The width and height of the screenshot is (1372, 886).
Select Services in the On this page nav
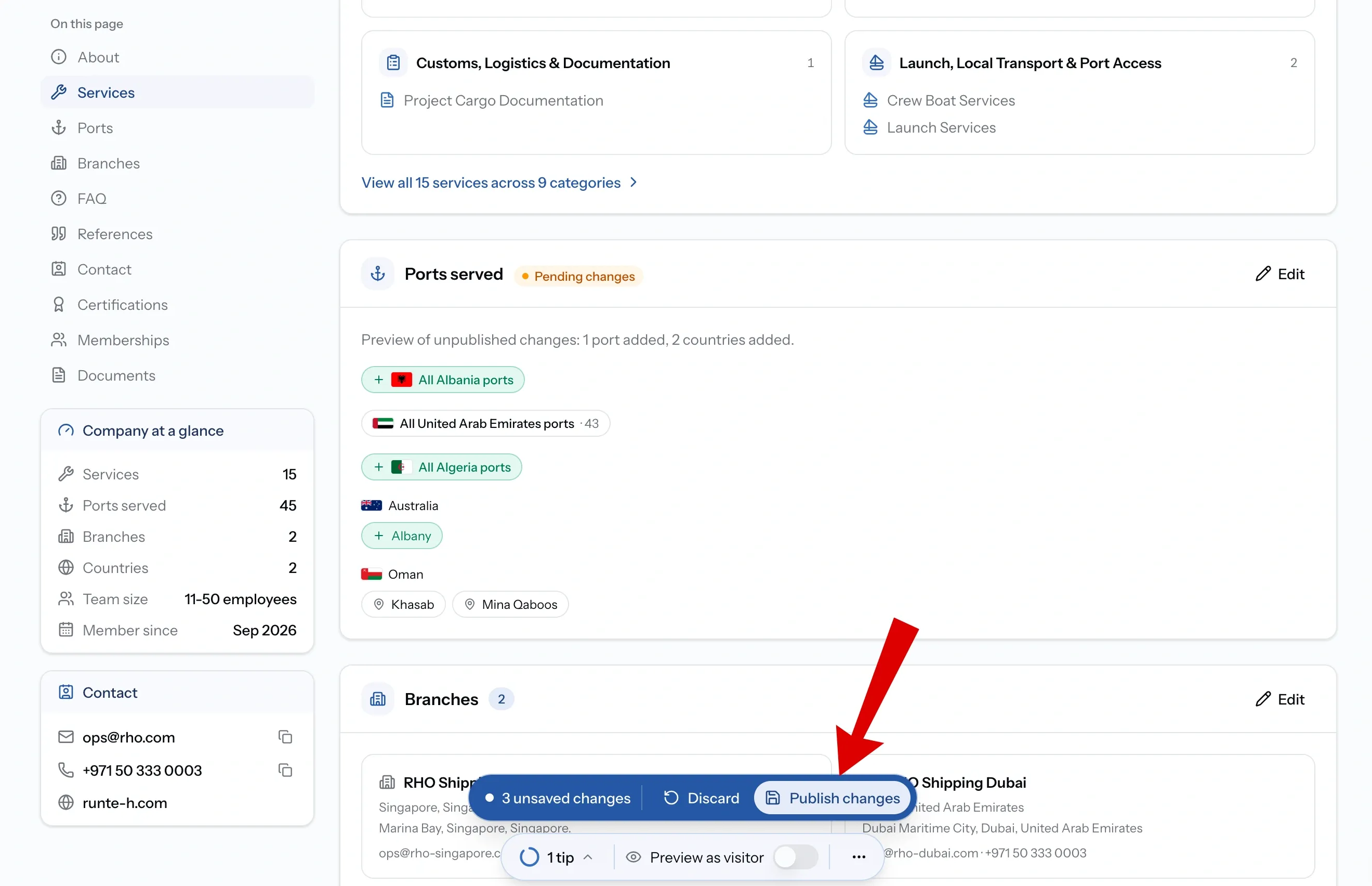178,92
